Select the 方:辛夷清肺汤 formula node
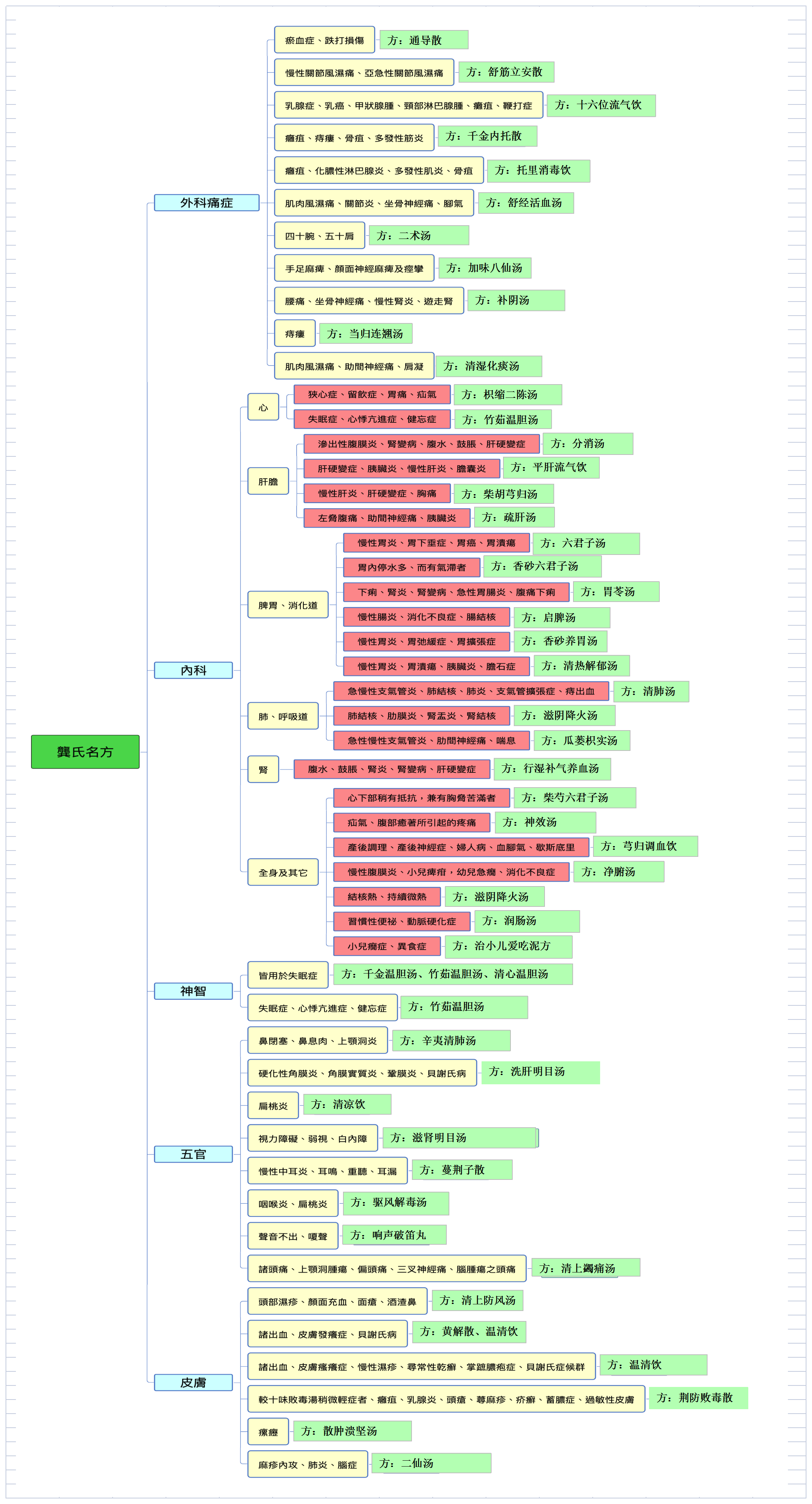This screenshot has height=1504, width=812. 451,1041
